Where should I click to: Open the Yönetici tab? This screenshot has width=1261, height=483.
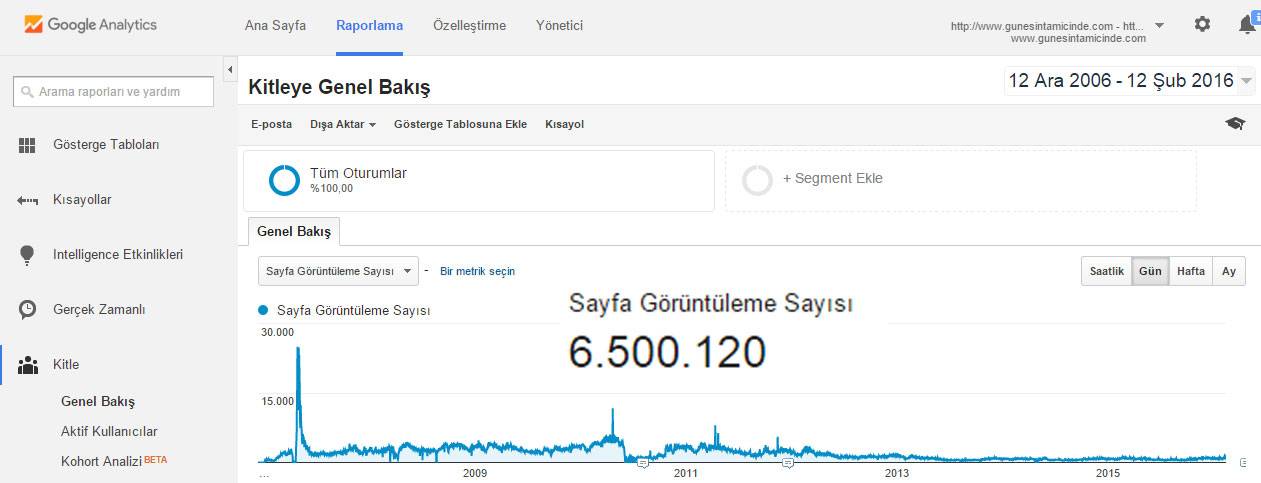click(x=559, y=26)
